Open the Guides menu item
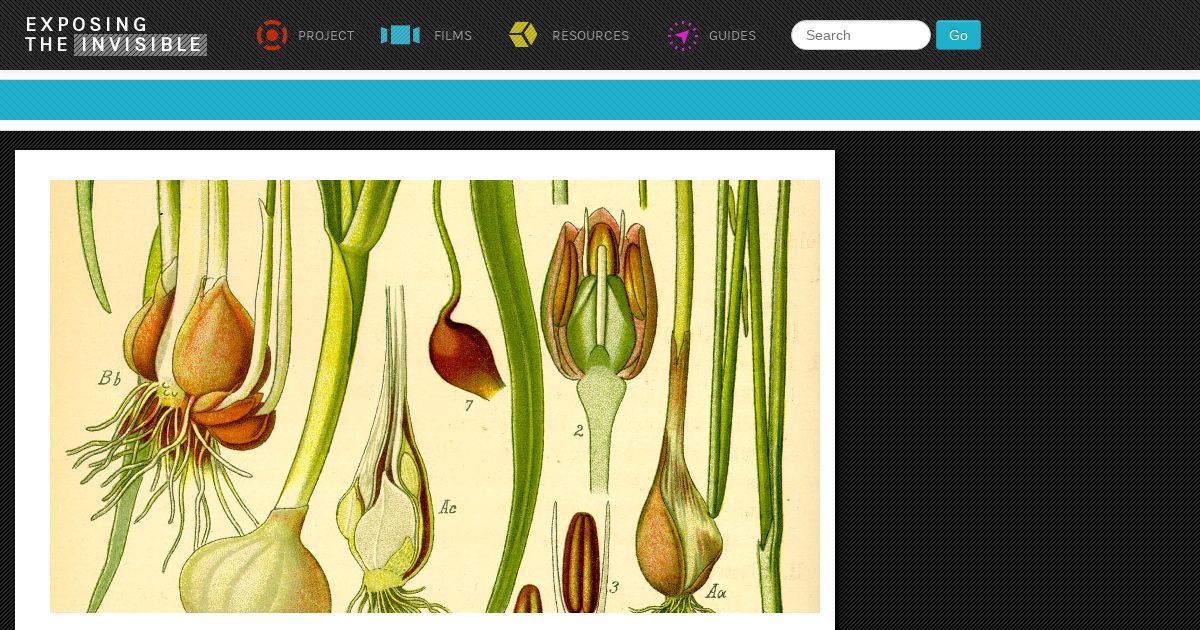Image resolution: width=1200 pixels, height=630 pixels. pyautogui.click(x=733, y=36)
